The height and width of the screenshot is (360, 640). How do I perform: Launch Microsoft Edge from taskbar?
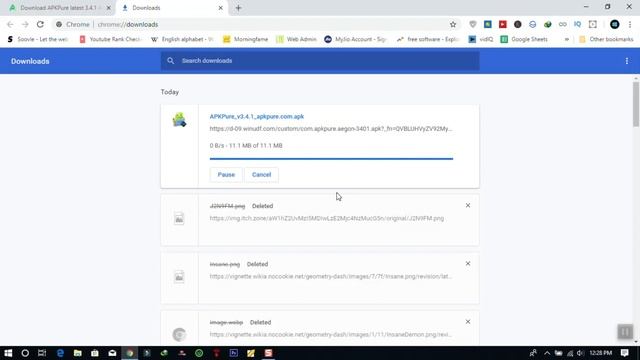pyautogui.click(x=60, y=353)
